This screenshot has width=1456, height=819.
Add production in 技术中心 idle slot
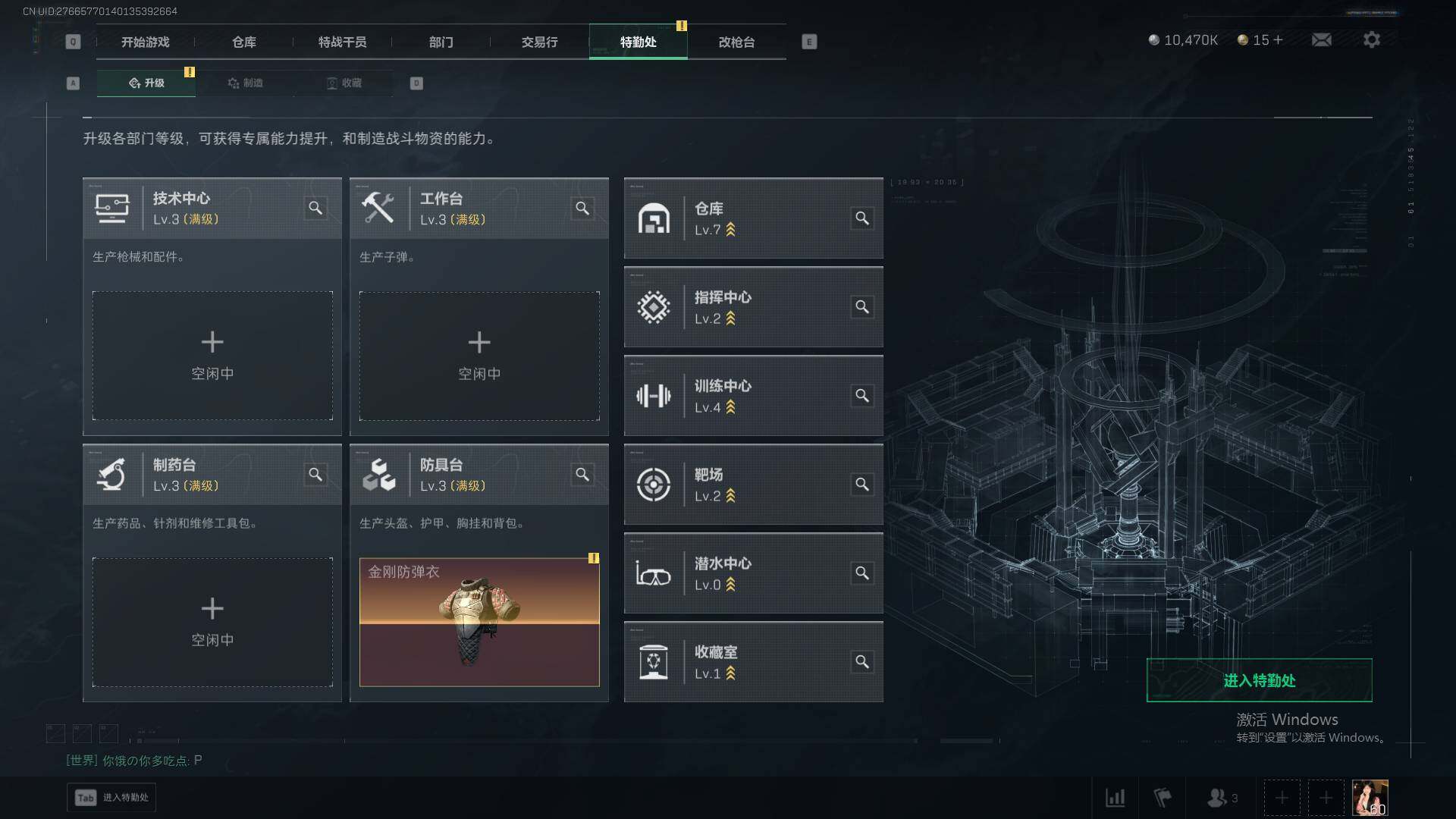212,356
